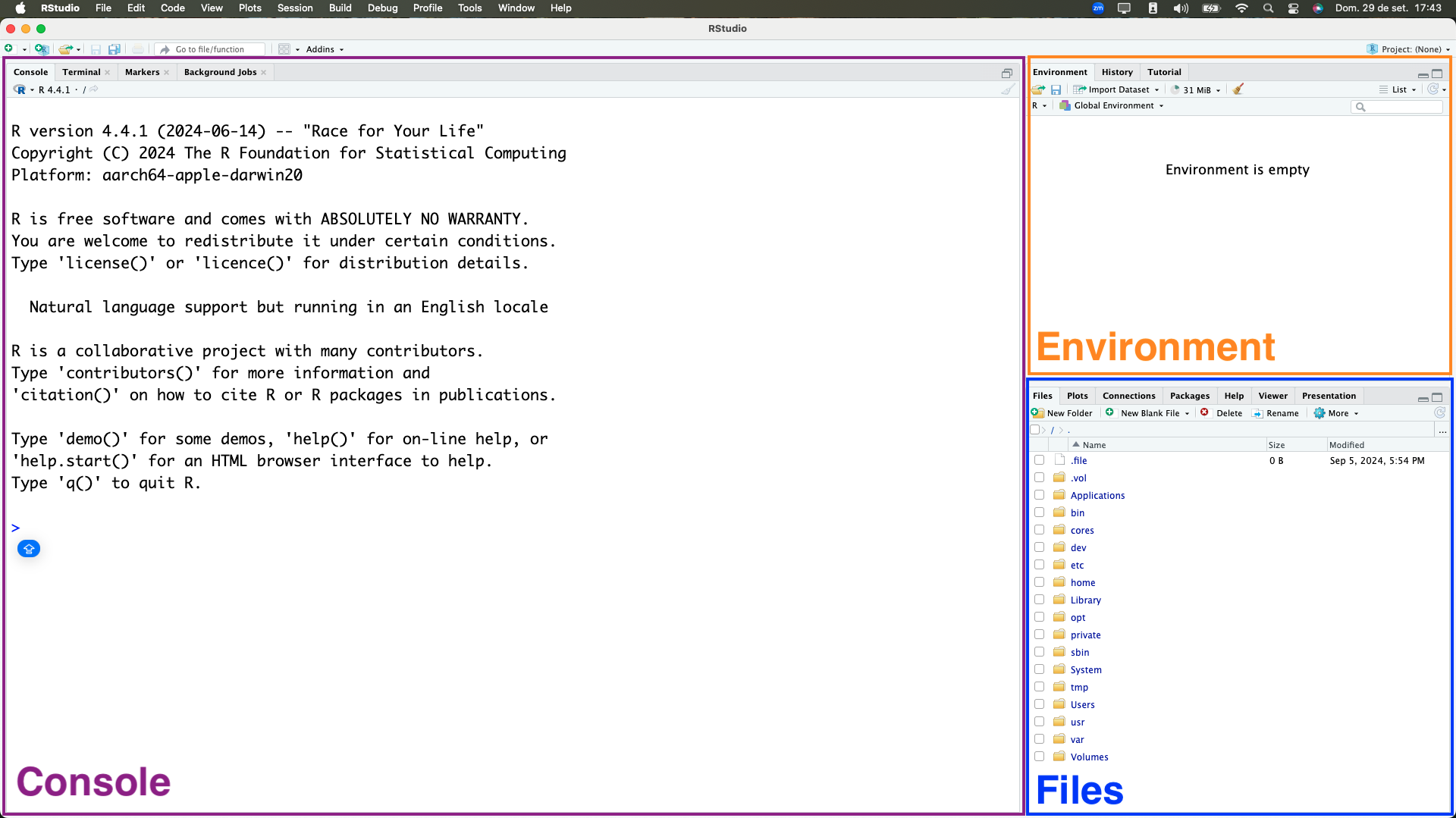Click the New File icon in toolbar

tap(9, 49)
